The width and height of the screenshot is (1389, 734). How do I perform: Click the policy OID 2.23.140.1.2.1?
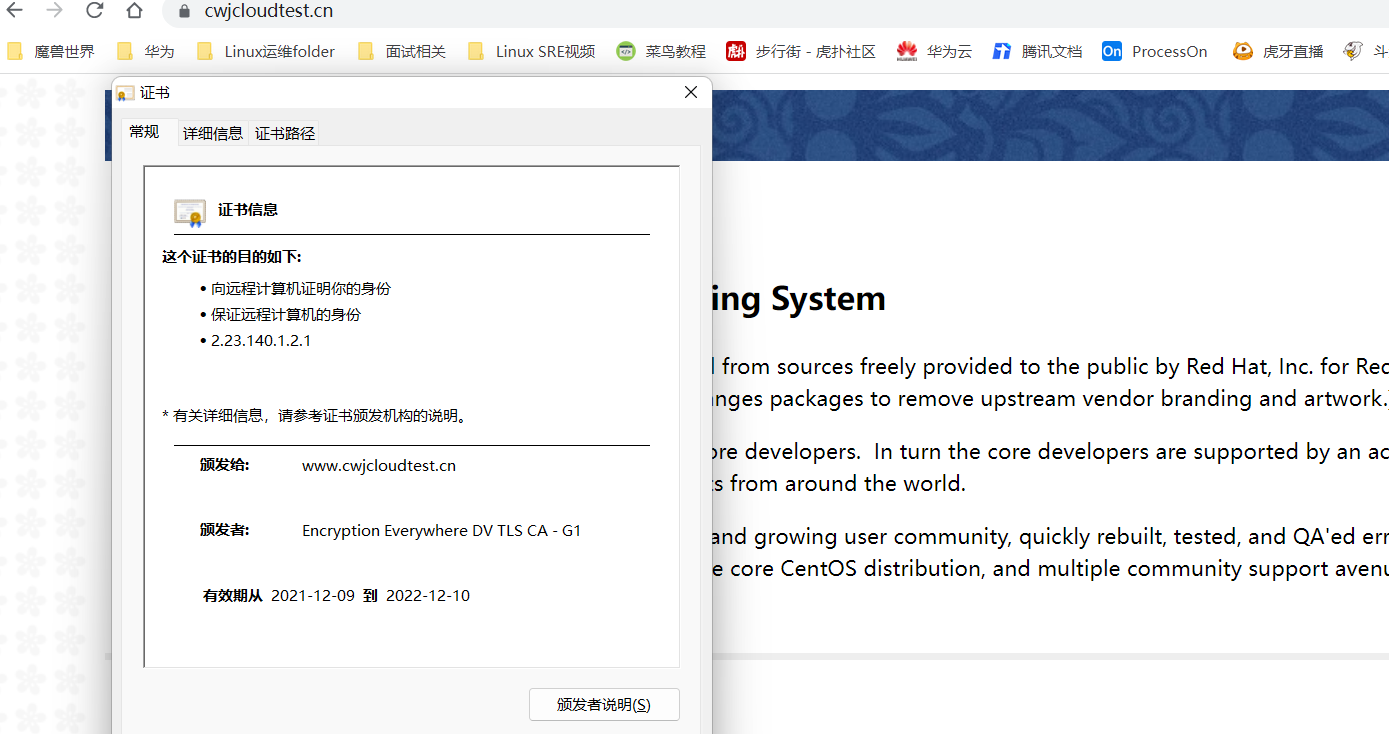coord(261,340)
